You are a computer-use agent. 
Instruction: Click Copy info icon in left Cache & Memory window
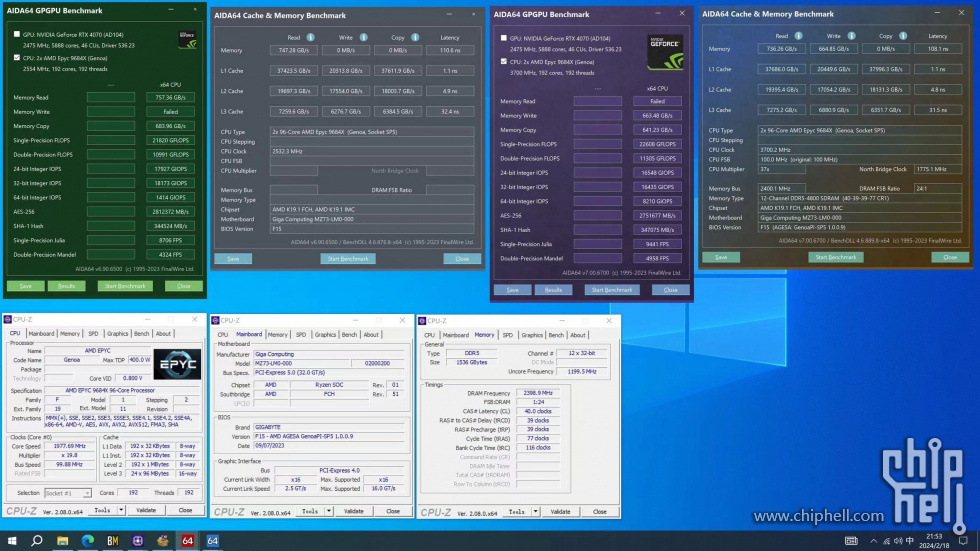[x=415, y=37]
